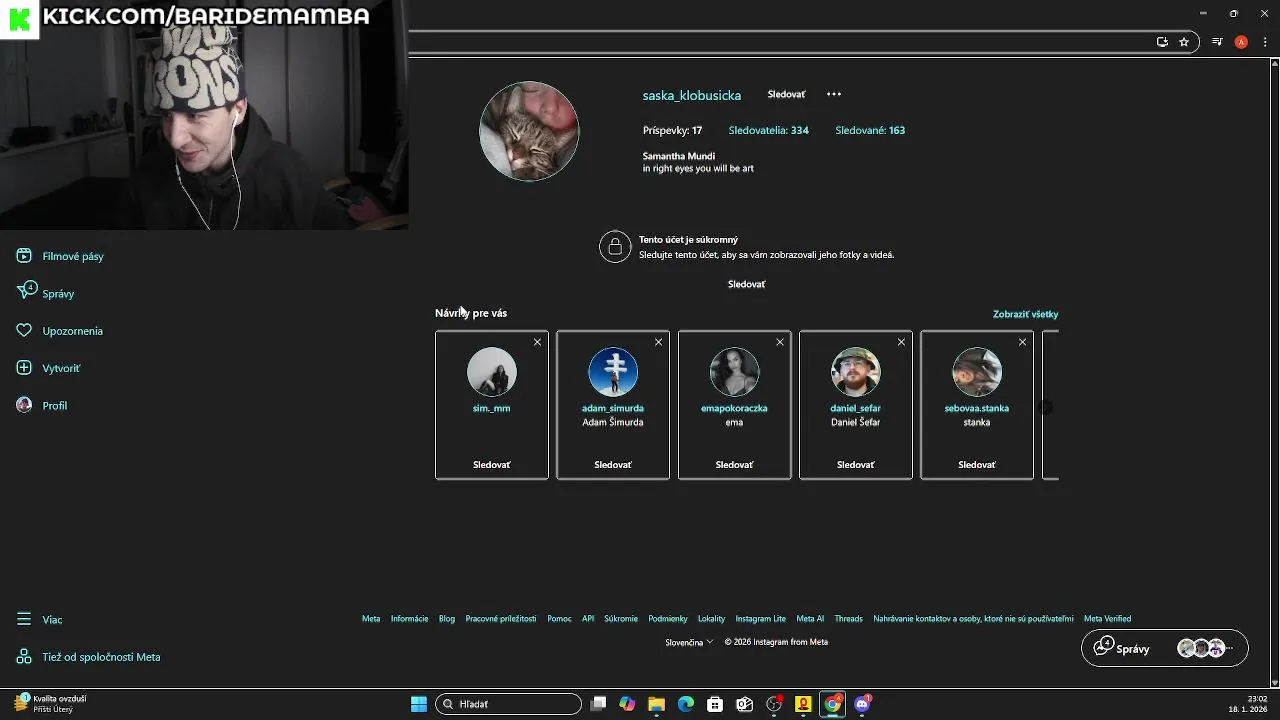Open the Meta AI footer link

(x=810, y=619)
